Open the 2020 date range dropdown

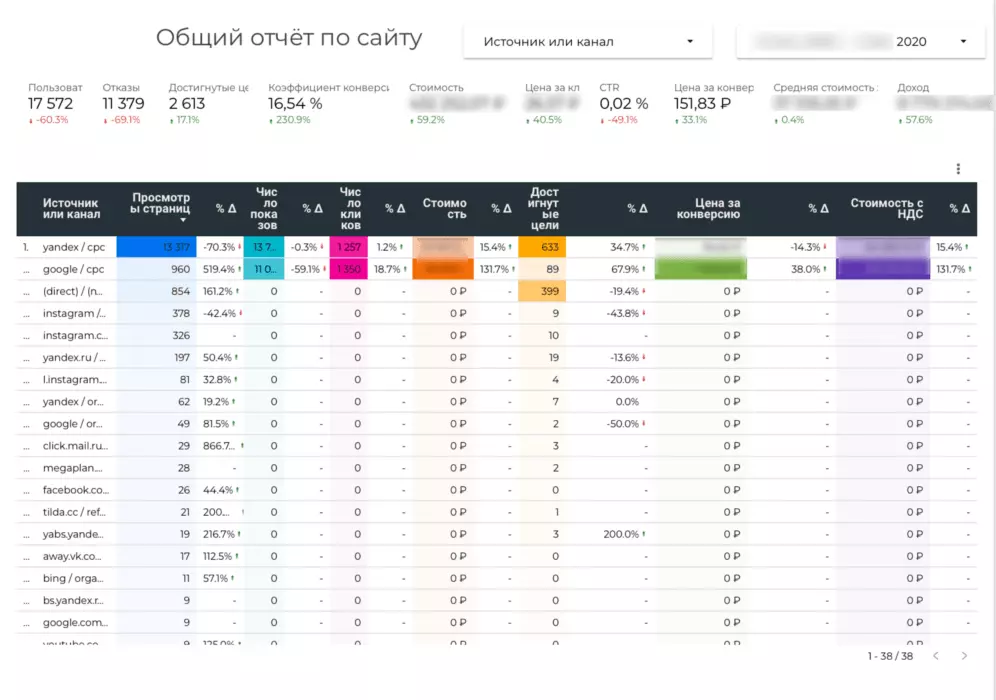[x=861, y=42]
